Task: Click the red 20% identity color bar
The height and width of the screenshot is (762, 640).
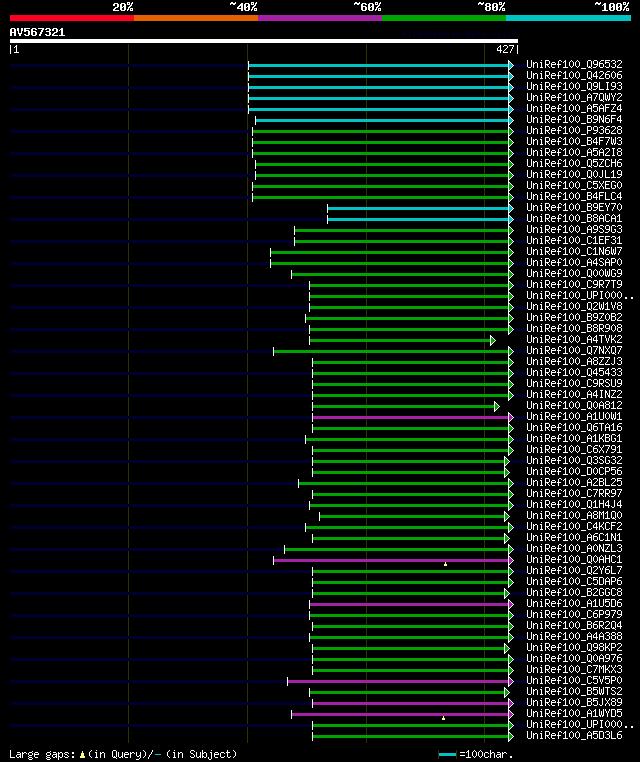Action: click(x=72, y=18)
